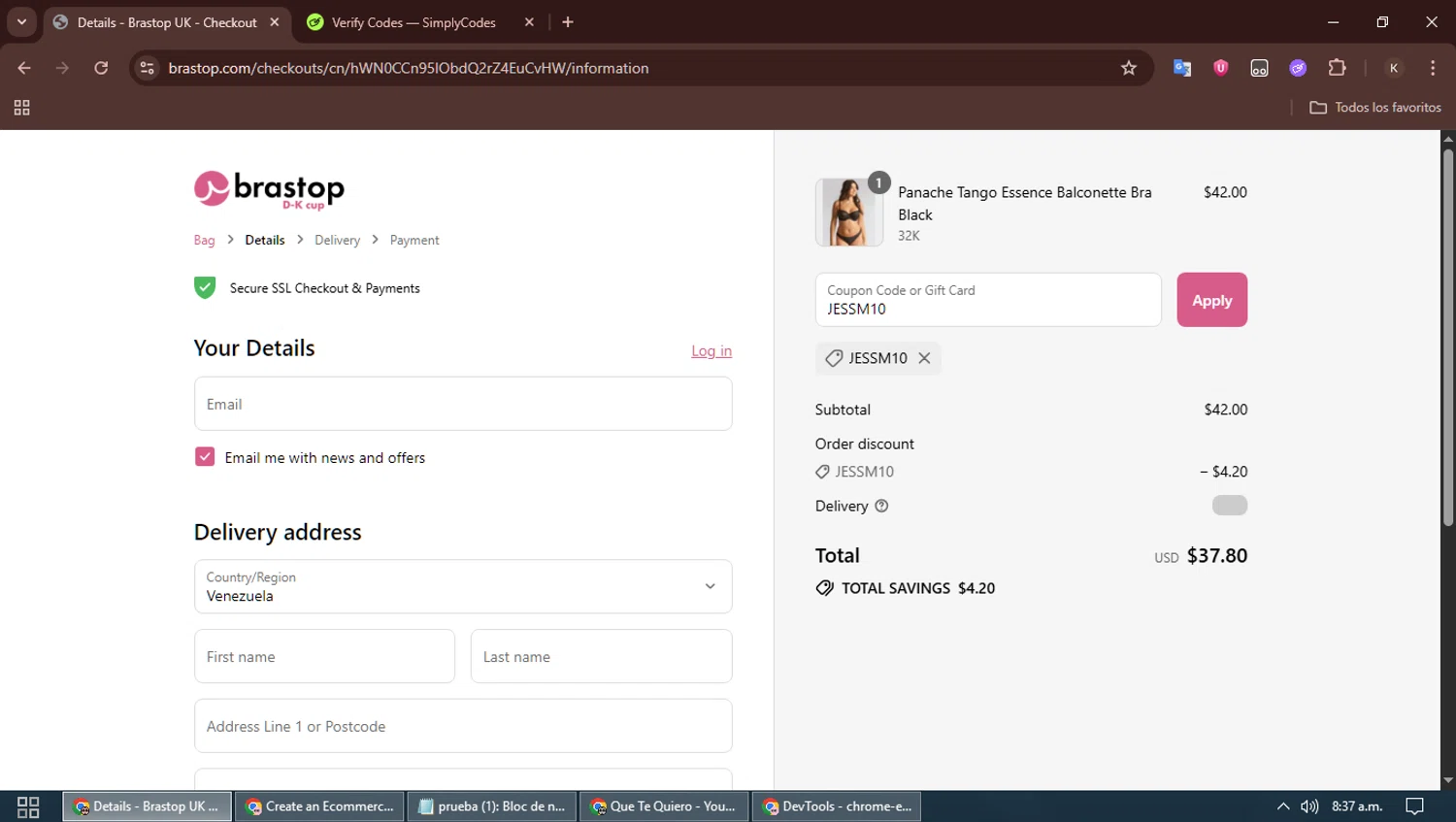Remove the JESSM10 coupon tag

(924, 358)
